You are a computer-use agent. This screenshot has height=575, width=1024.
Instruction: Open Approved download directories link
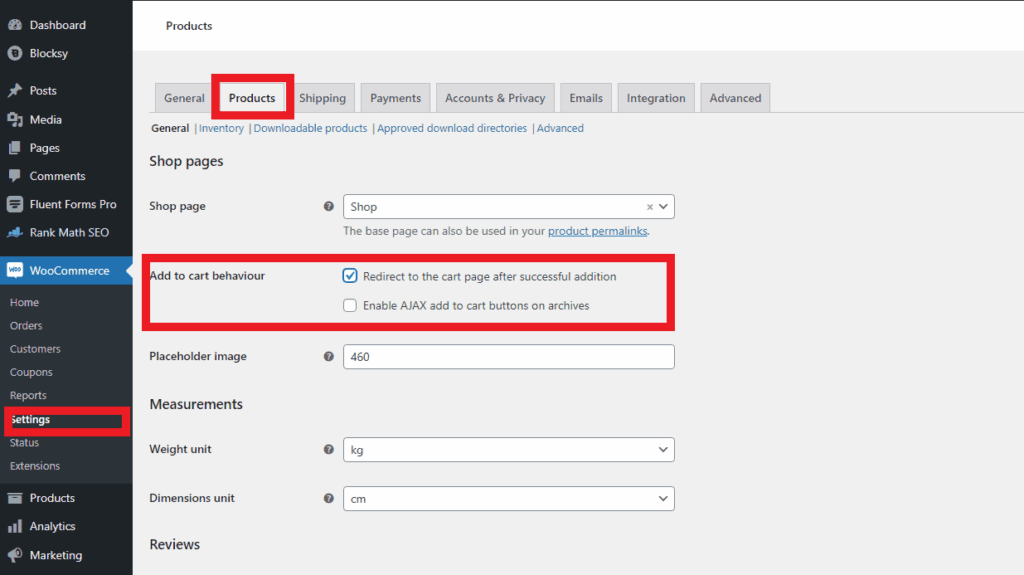click(452, 128)
